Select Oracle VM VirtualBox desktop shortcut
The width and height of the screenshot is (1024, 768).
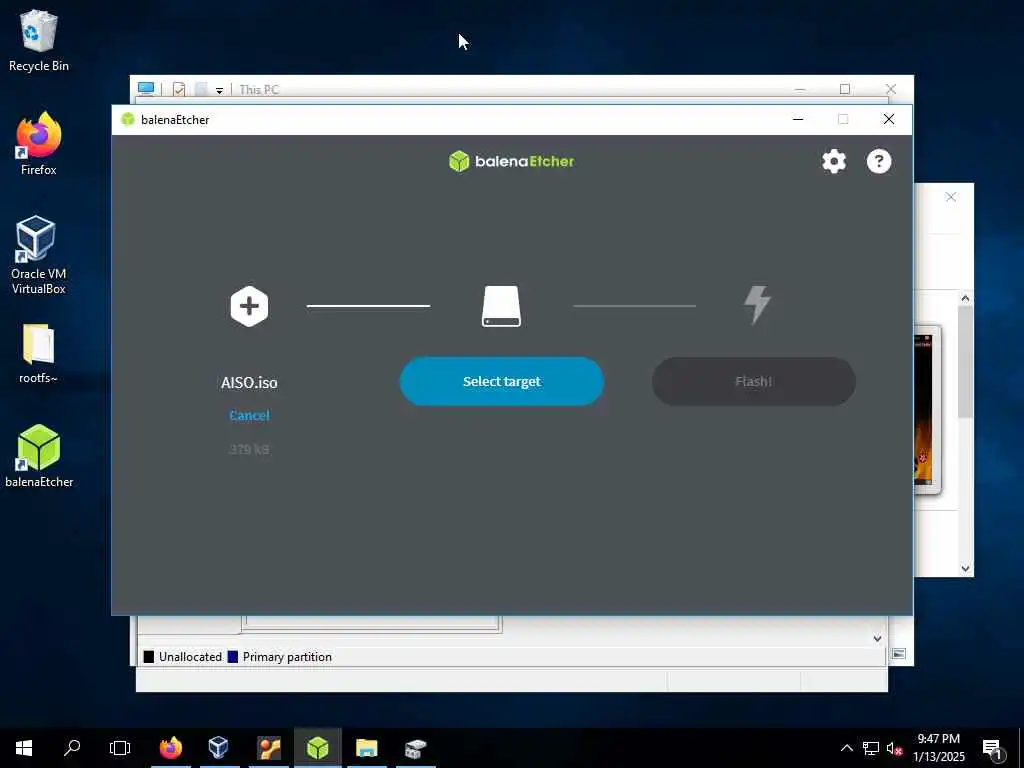coord(39,255)
